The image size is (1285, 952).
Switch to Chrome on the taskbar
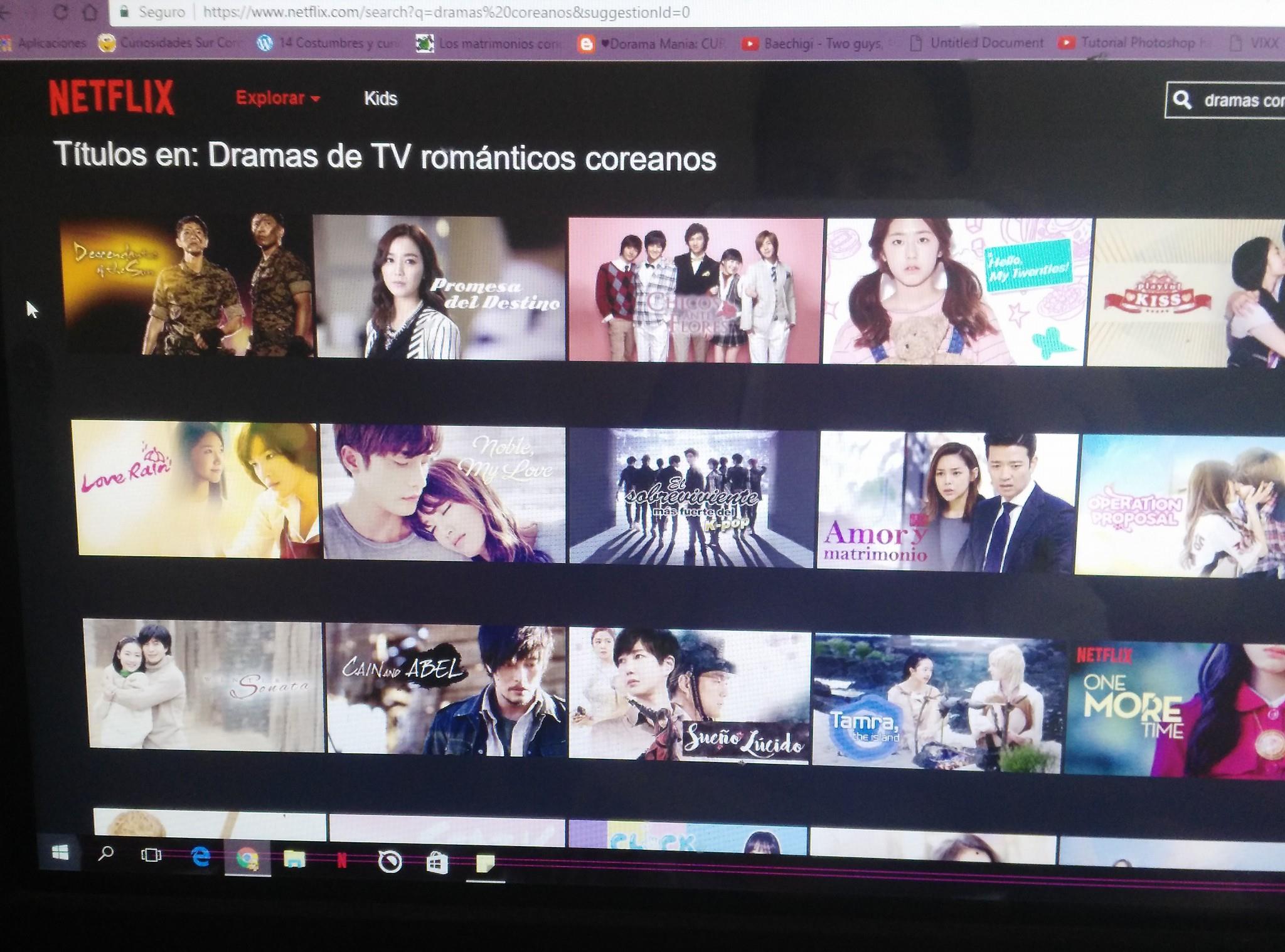click(x=247, y=858)
